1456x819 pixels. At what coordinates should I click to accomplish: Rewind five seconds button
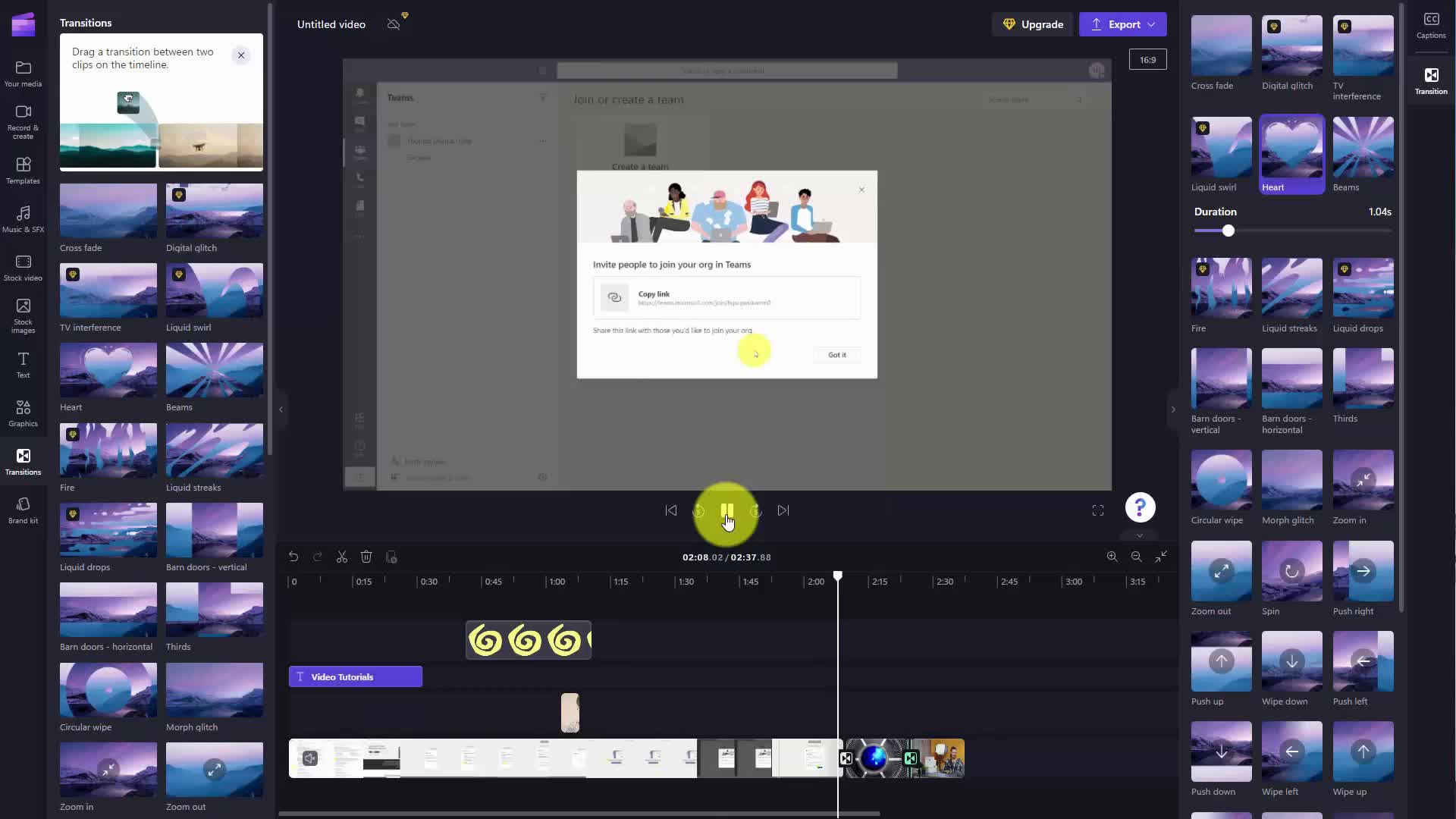pos(698,511)
